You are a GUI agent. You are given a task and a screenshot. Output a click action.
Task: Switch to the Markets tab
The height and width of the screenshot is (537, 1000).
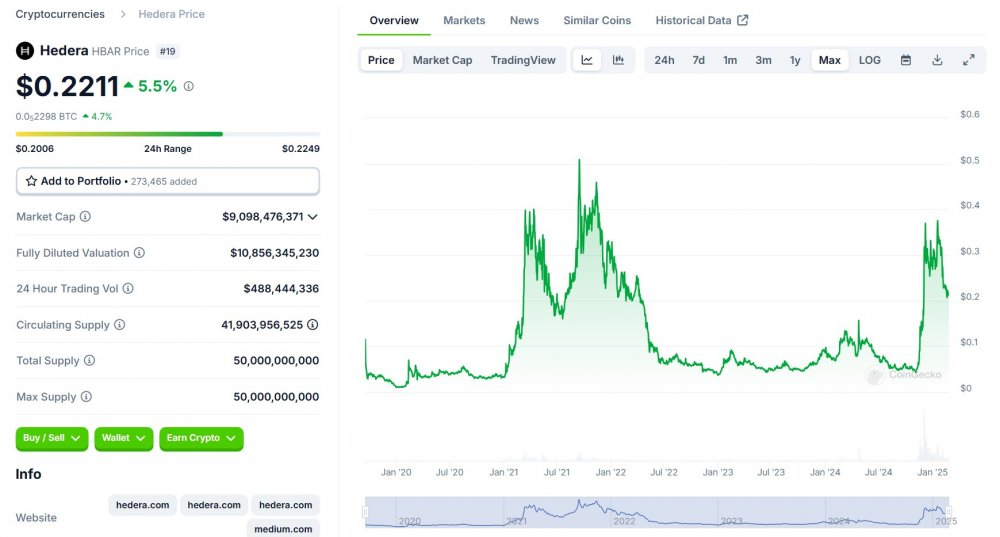(464, 20)
